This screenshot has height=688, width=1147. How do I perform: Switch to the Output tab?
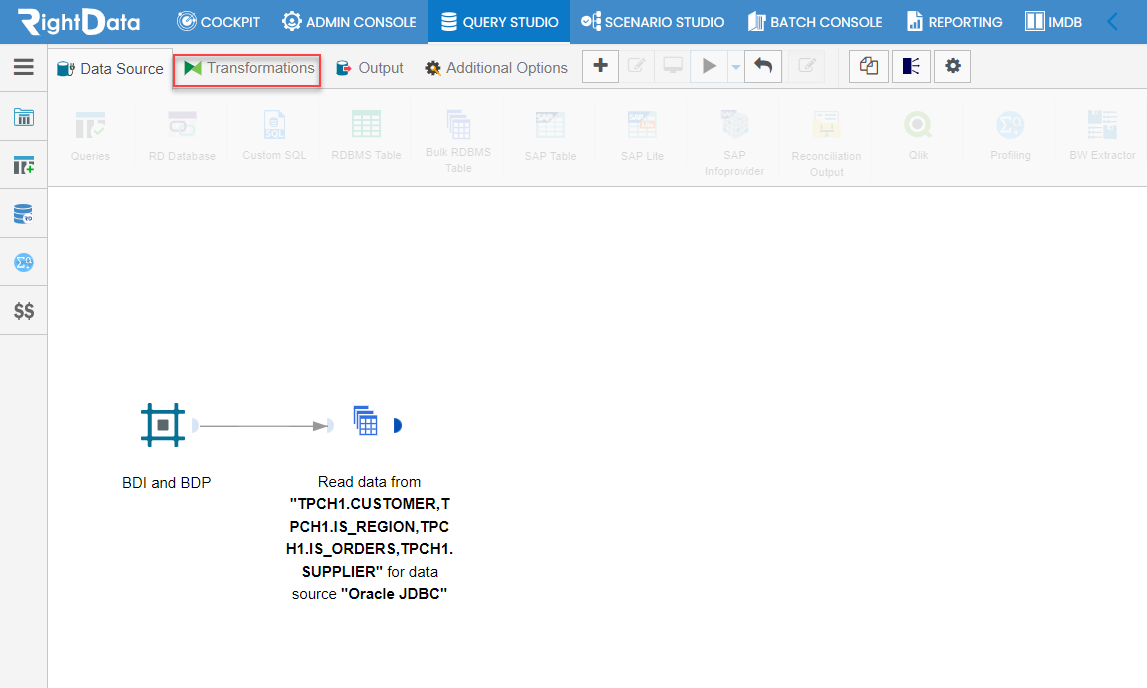click(x=370, y=68)
